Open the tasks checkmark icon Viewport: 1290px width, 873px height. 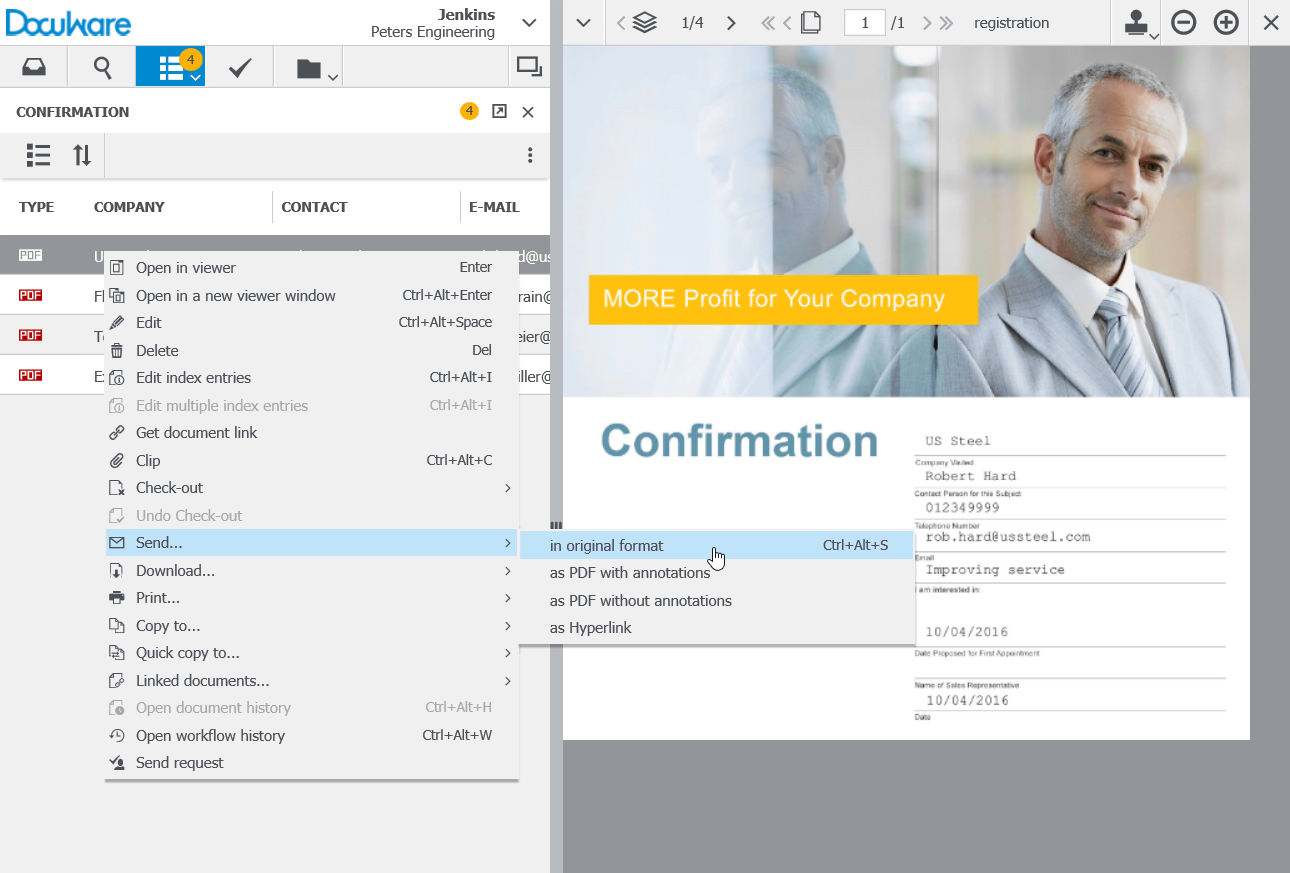(x=239, y=66)
